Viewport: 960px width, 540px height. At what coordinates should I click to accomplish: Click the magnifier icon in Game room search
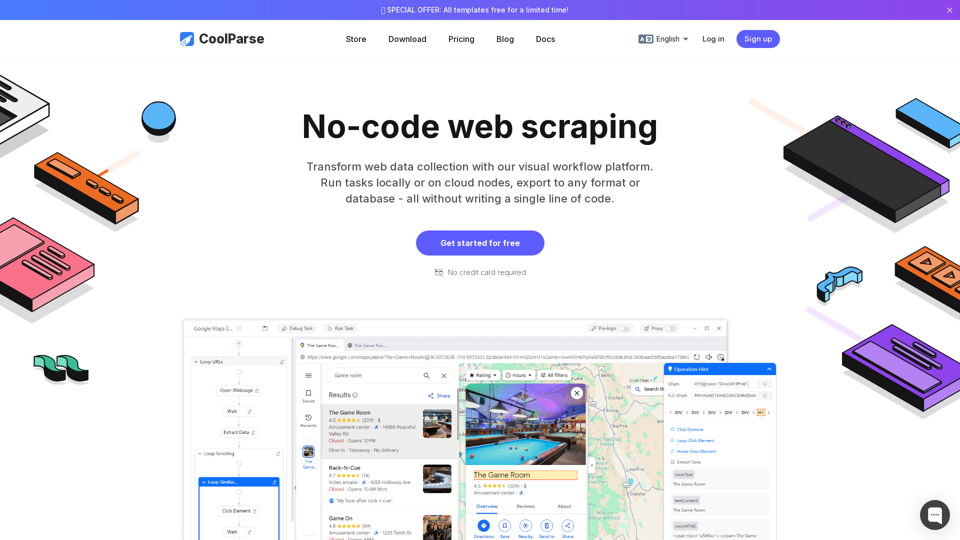point(427,375)
